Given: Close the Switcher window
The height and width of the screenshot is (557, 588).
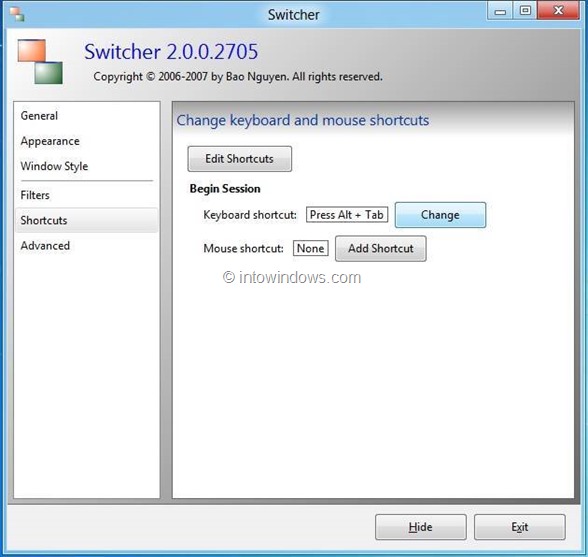Looking at the screenshot, I should click(558, 11).
